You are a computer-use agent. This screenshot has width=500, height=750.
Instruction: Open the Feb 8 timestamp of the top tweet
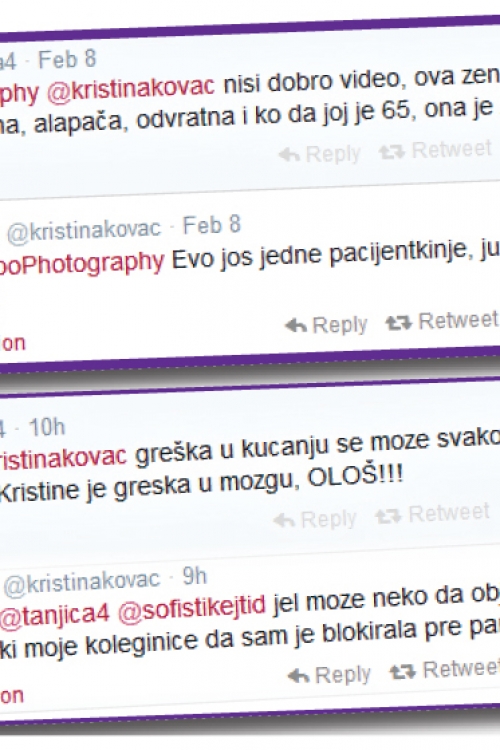[67, 60]
